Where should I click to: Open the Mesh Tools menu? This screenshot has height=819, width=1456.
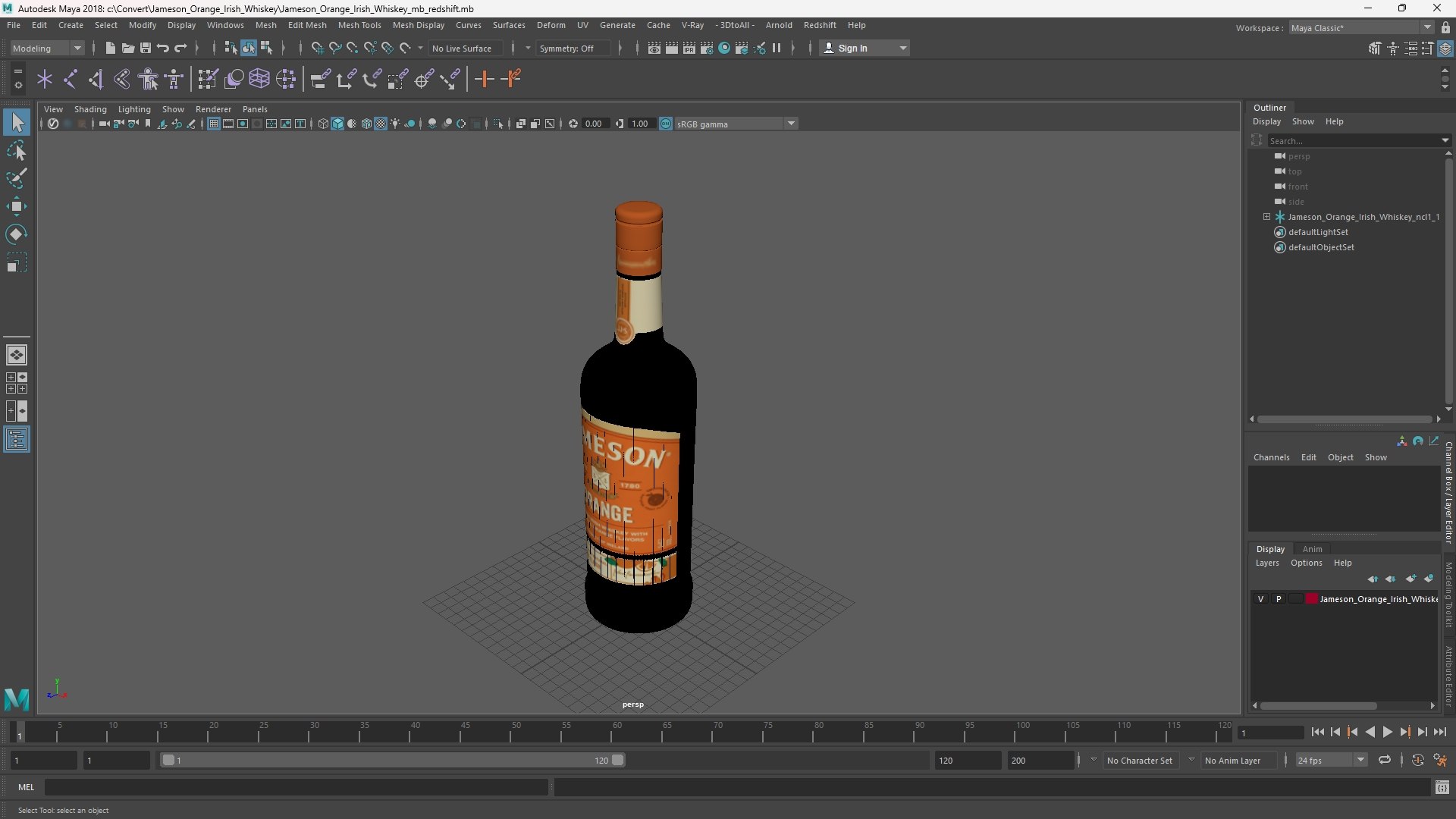point(359,25)
